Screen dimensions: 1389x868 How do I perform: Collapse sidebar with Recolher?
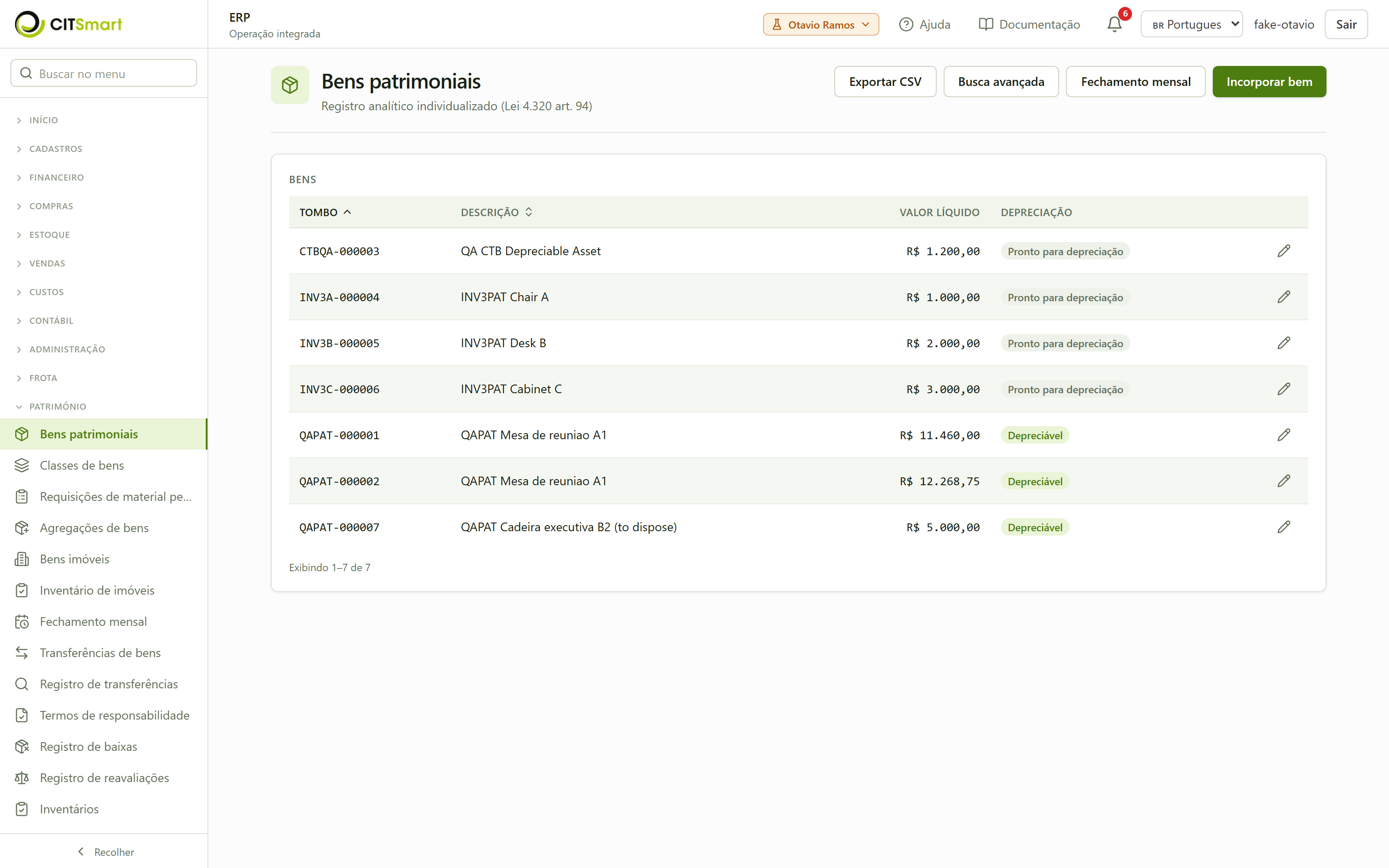click(x=105, y=852)
